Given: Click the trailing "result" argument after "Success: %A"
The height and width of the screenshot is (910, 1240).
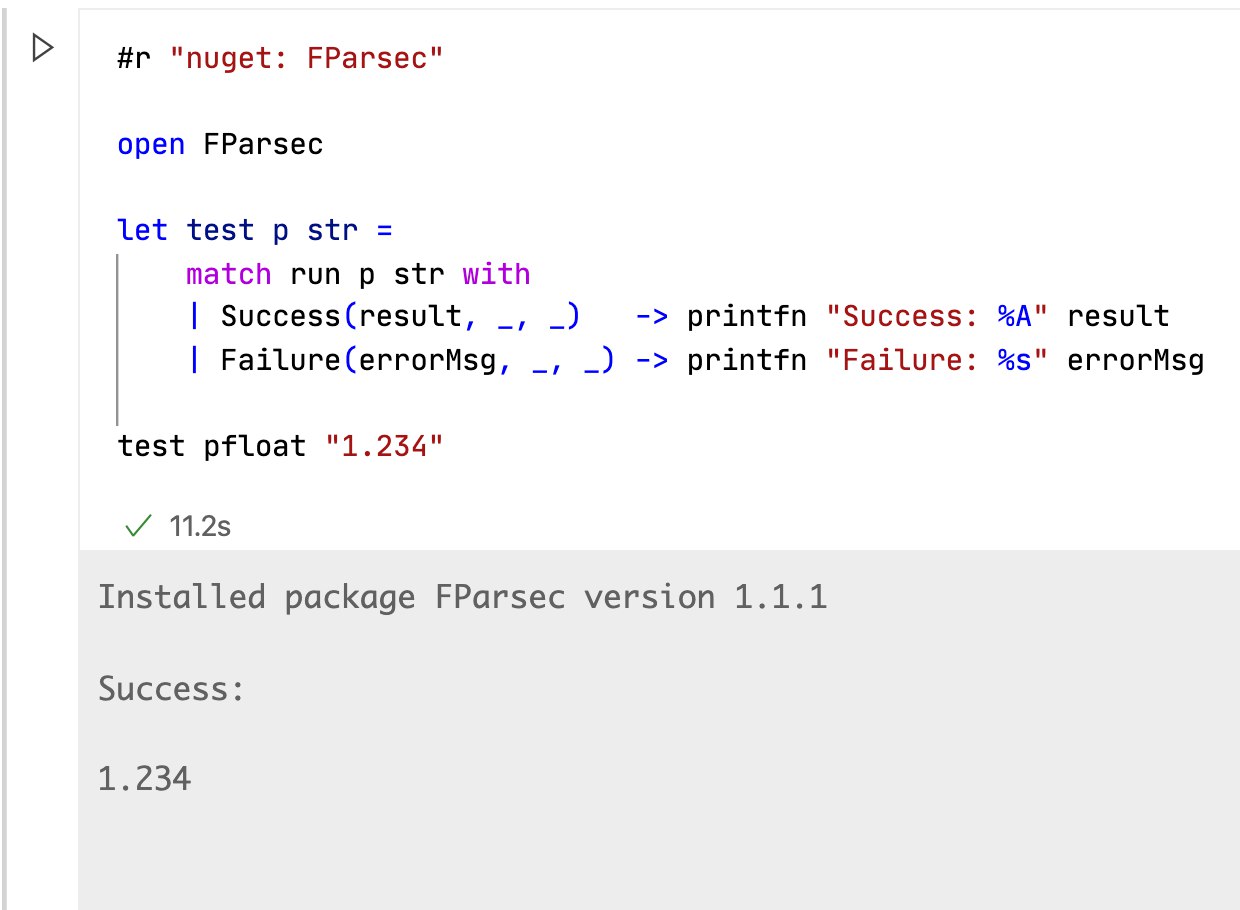Looking at the screenshot, I should (x=1118, y=317).
